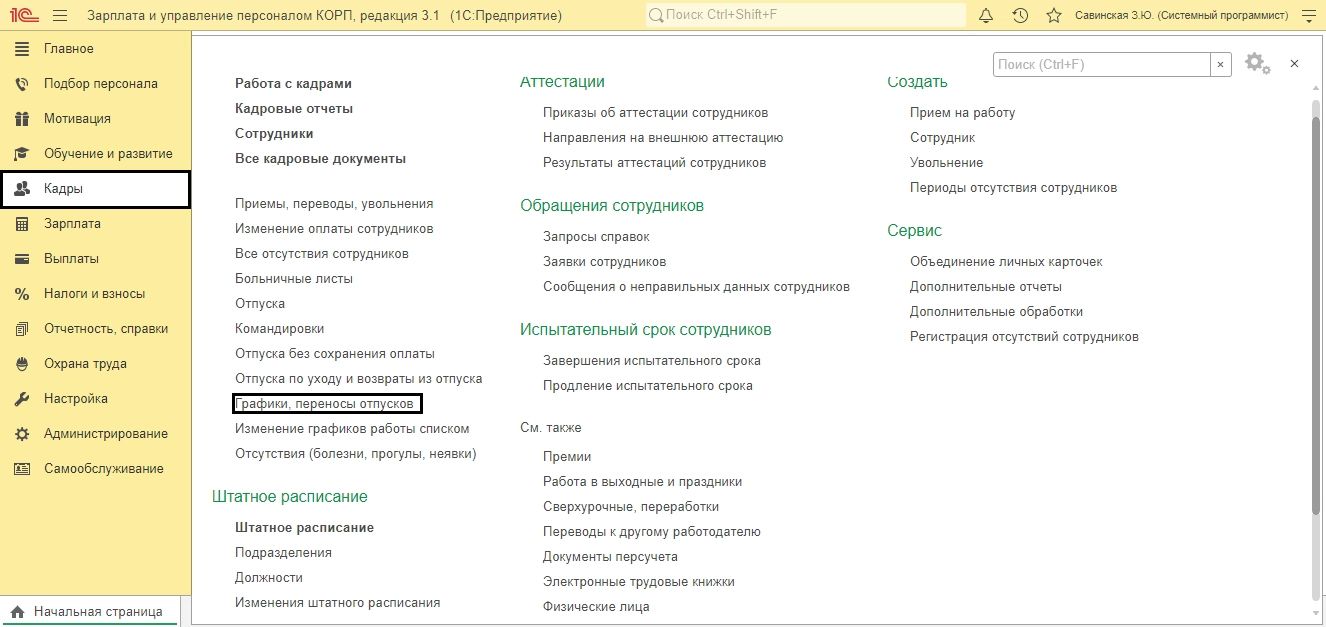Image resolution: width=1326 pixels, height=627 pixels.
Task: Click the Налоги и взносы percent icon
Action: pos(22,294)
